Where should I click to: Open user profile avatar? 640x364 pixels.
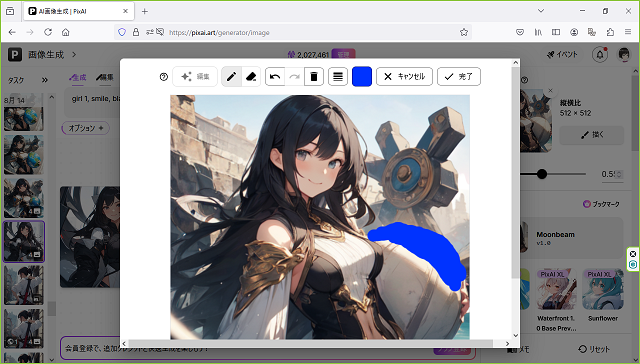point(624,54)
